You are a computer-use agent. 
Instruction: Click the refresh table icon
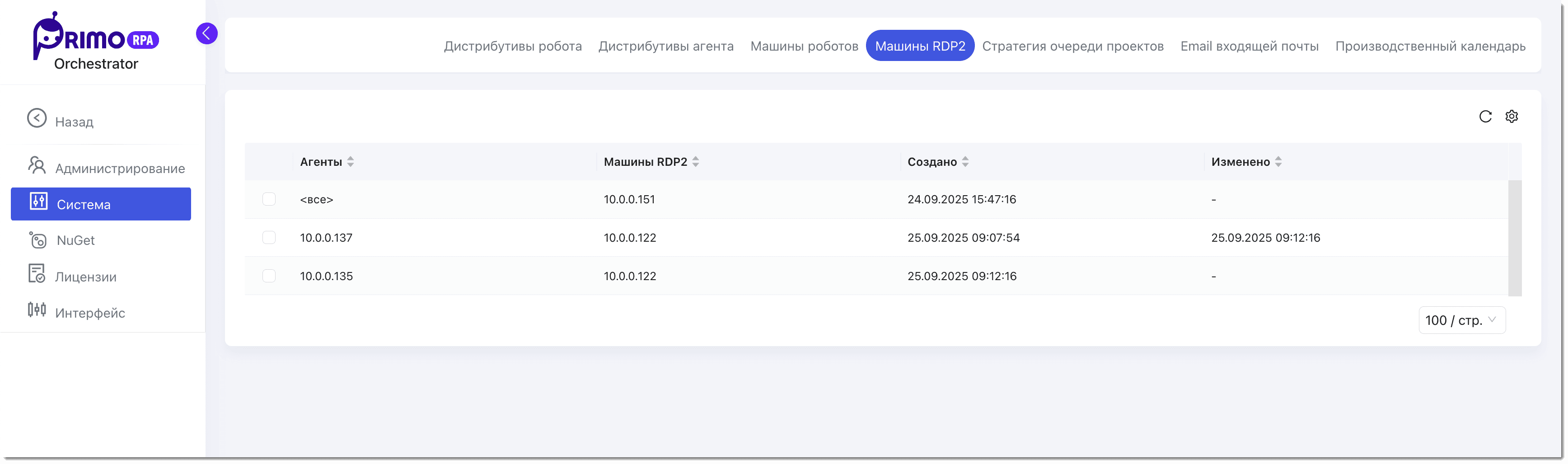pyautogui.click(x=1485, y=116)
